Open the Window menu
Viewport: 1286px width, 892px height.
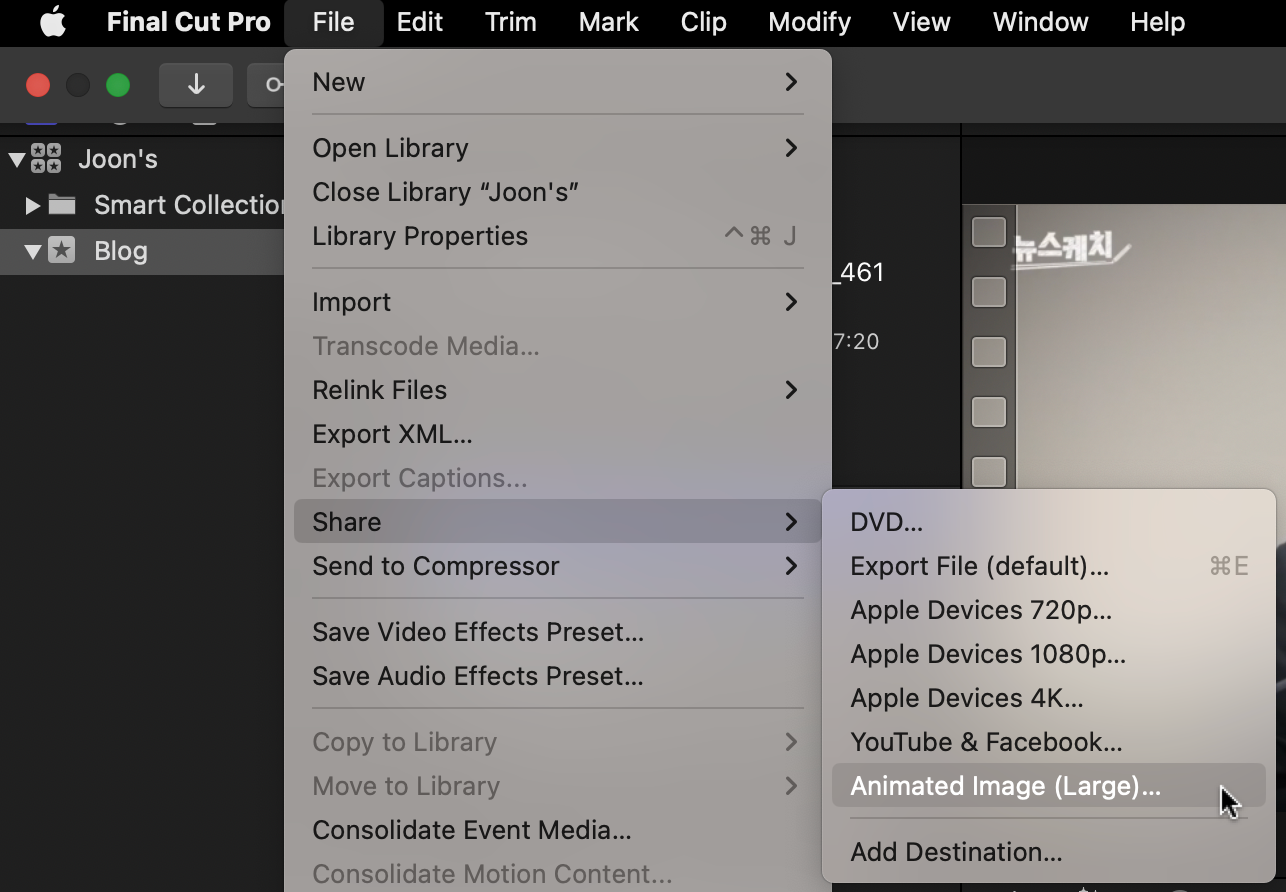[1040, 22]
